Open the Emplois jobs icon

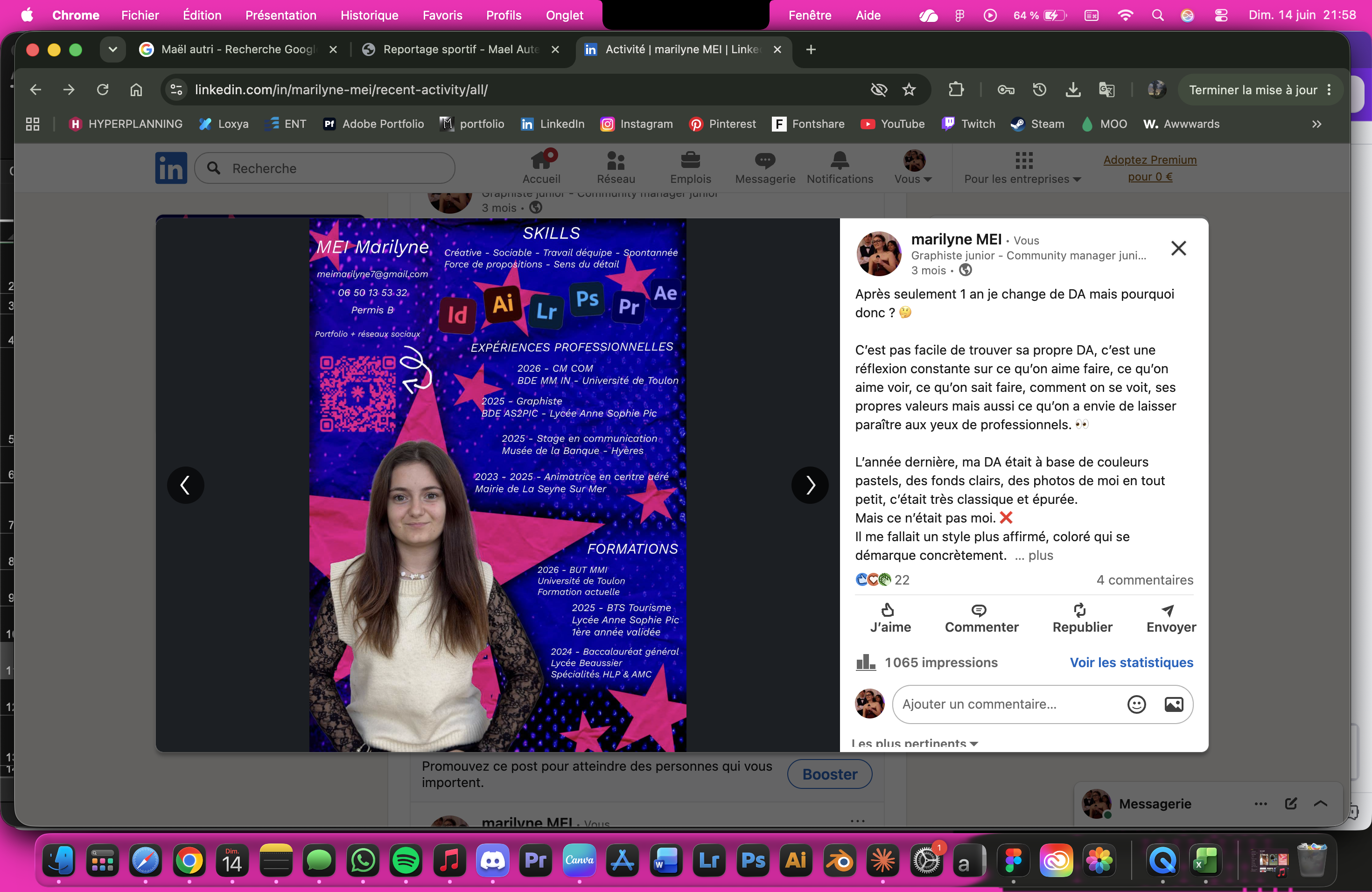(x=690, y=167)
